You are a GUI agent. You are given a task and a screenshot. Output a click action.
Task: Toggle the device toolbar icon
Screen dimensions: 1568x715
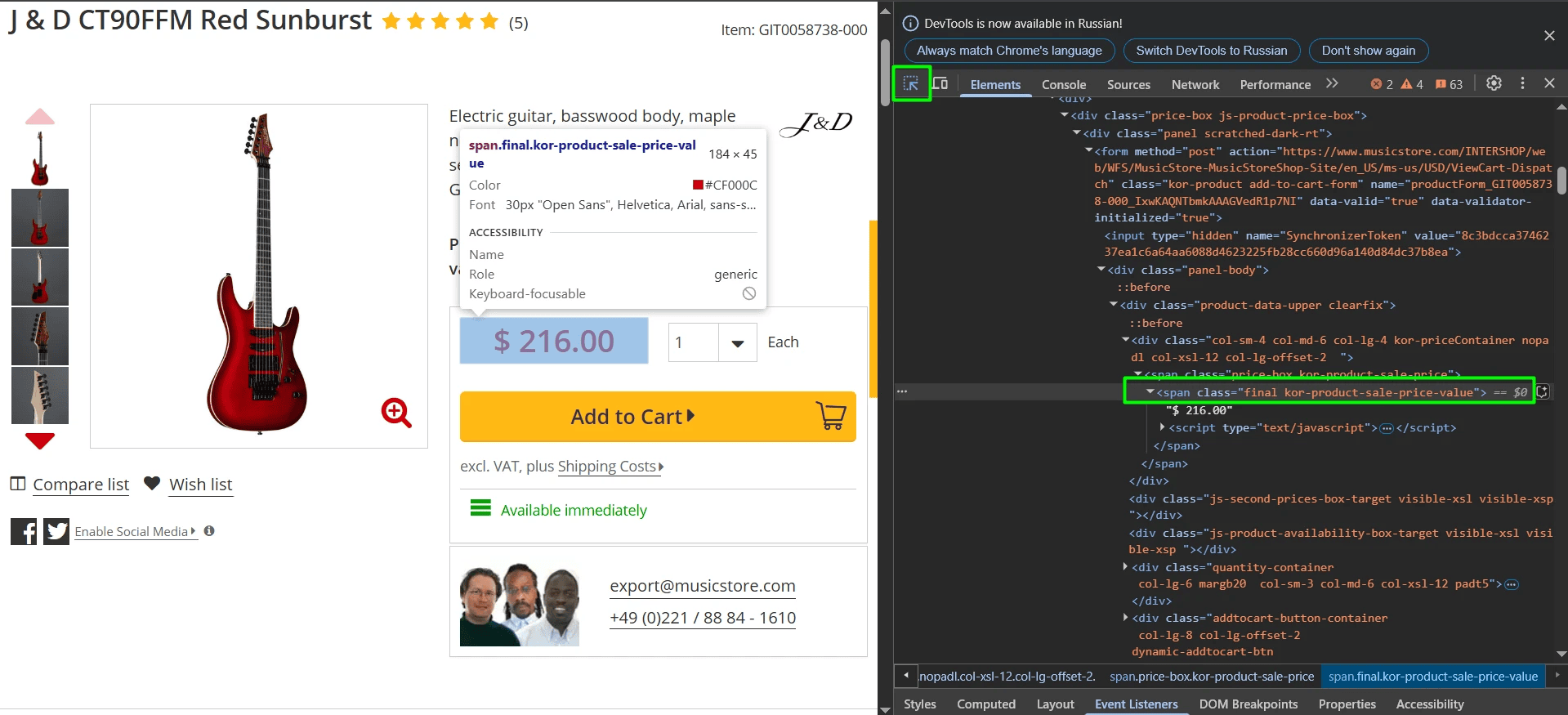click(940, 83)
